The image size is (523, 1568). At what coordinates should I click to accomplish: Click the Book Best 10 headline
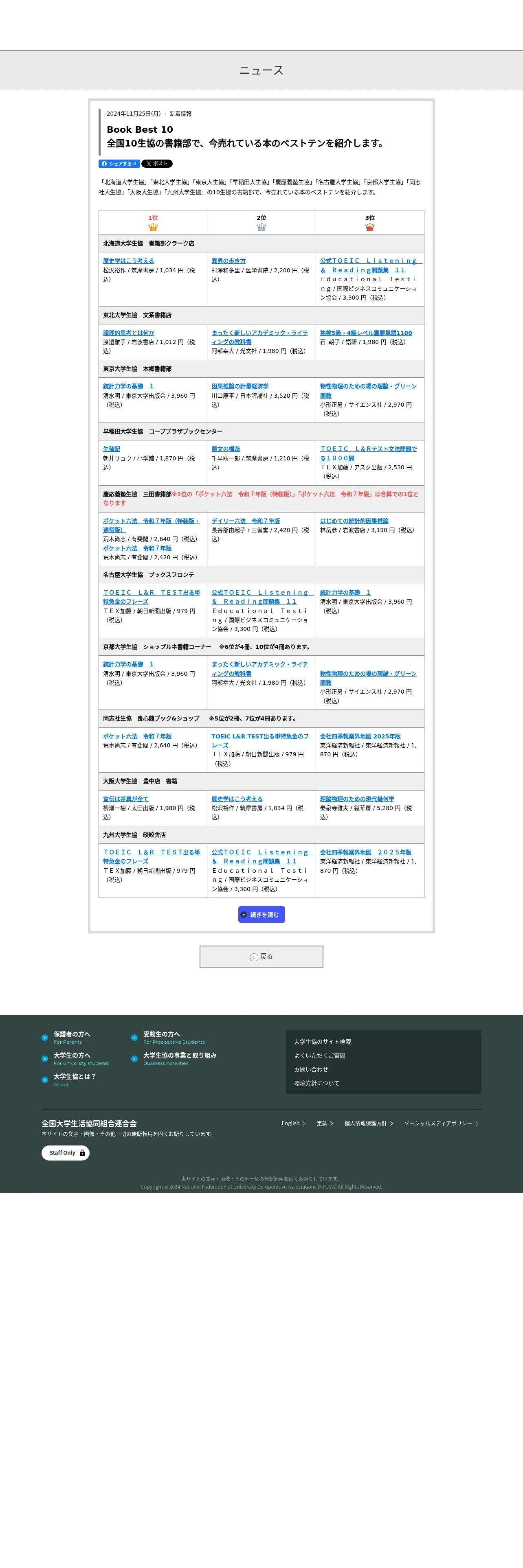tap(140, 130)
